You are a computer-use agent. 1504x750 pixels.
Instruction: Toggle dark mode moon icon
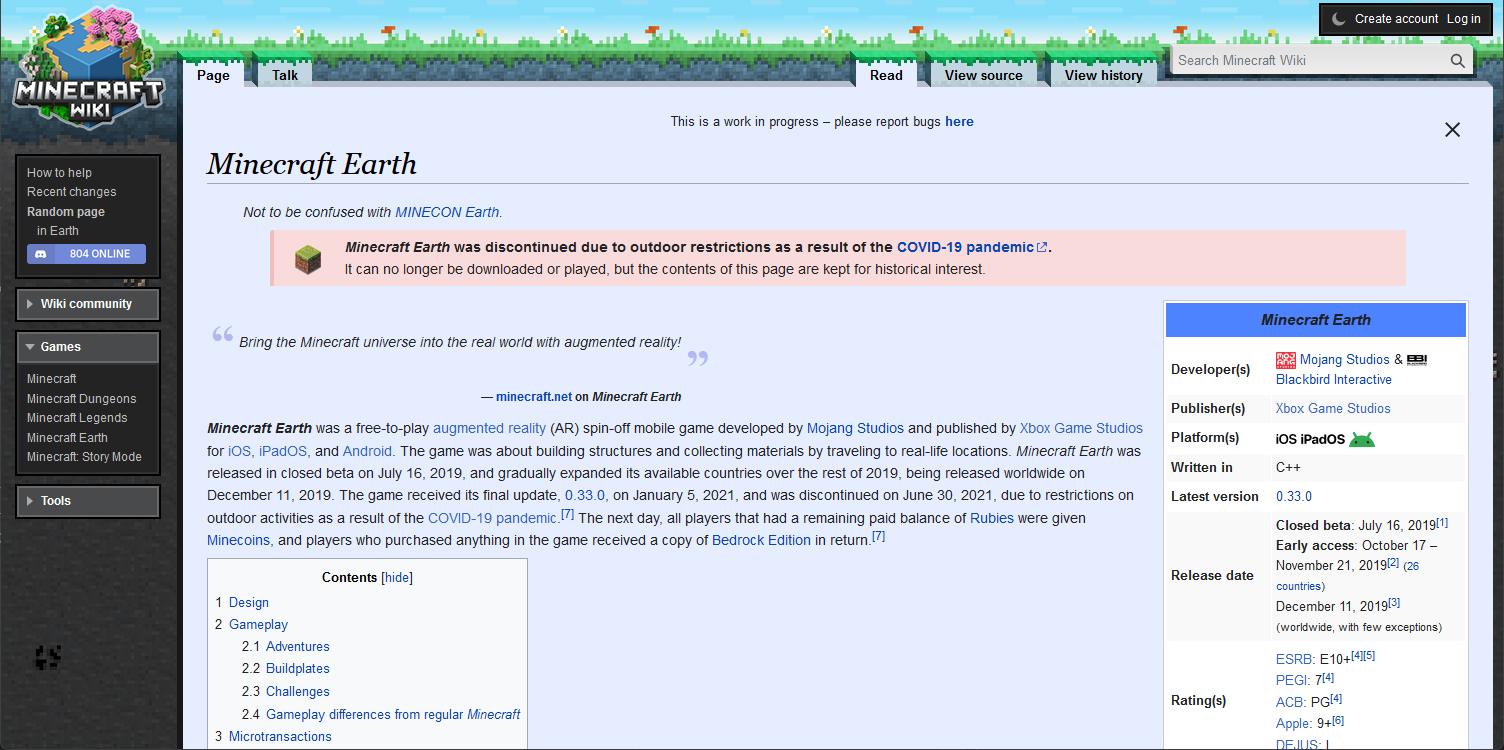click(x=1338, y=19)
